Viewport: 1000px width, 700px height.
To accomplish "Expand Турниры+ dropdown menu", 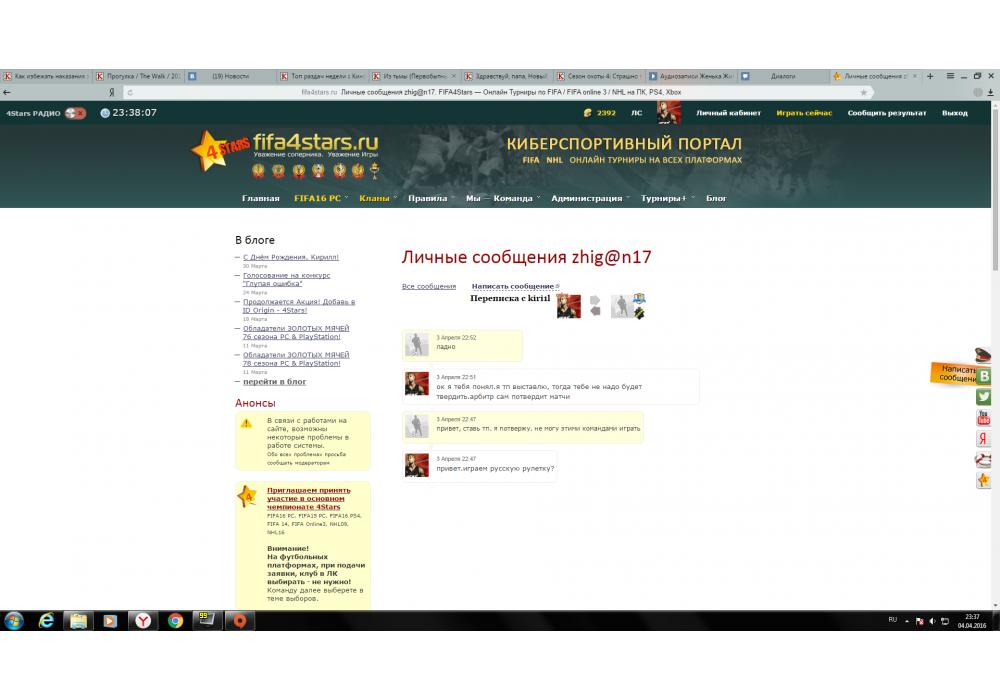I will (668, 198).
